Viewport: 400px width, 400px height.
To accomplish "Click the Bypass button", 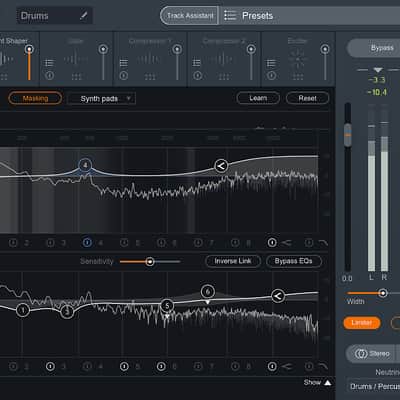I will [x=374, y=48].
